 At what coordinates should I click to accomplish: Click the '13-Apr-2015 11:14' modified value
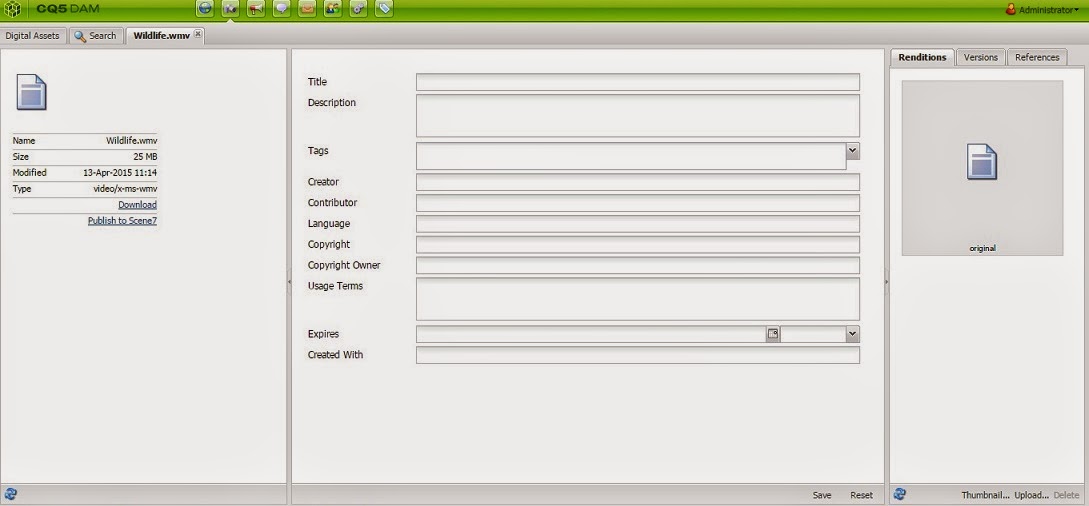[x=120, y=173]
